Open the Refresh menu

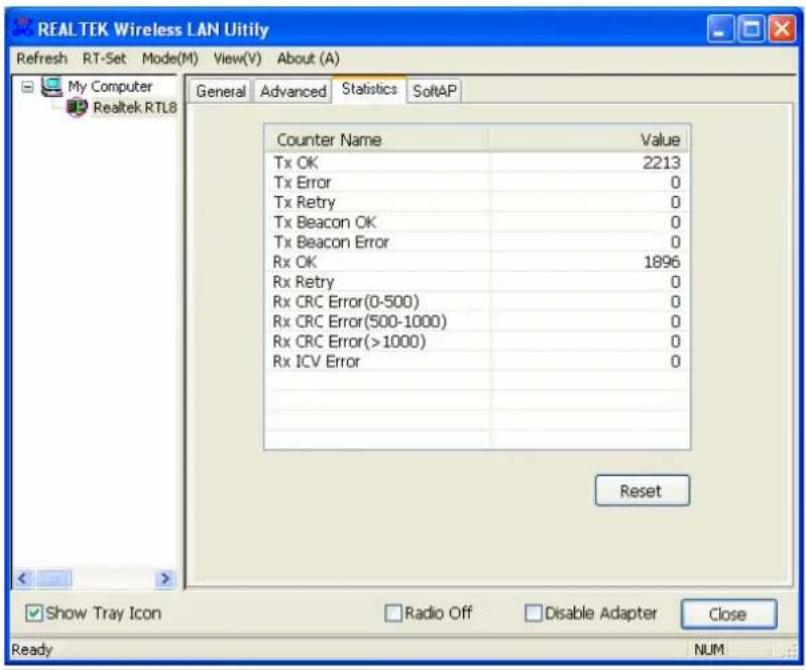coord(42,59)
